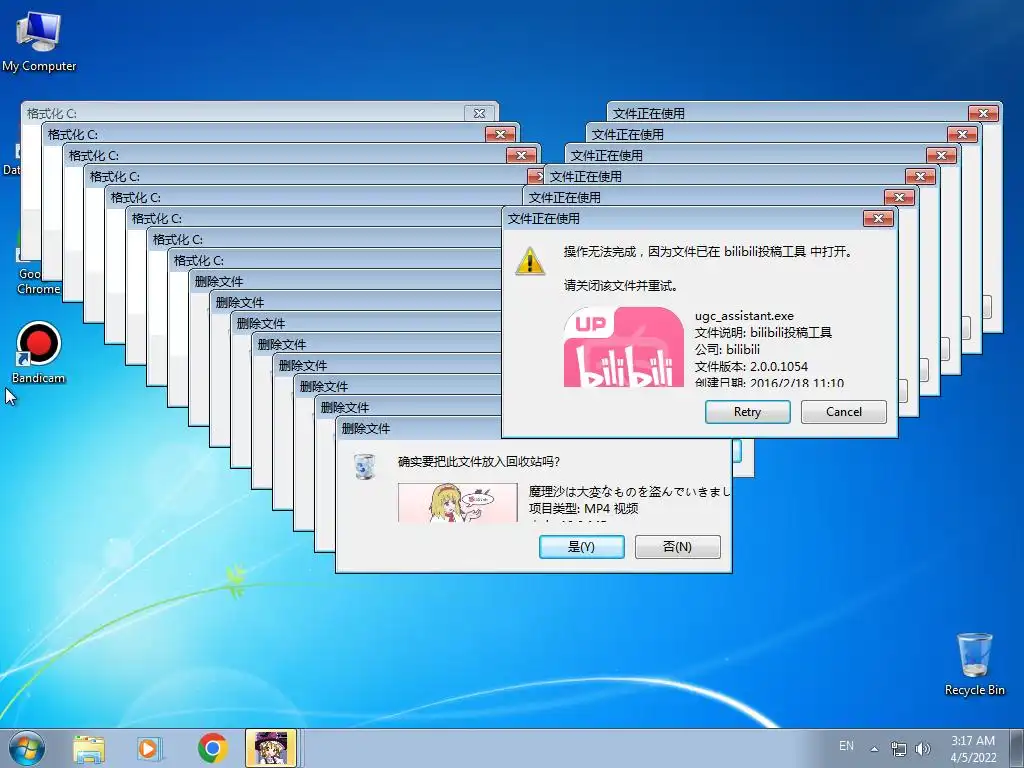Click the 公司: bilibili text line
The width and height of the screenshot is (1024, 768).
(727, 349)
